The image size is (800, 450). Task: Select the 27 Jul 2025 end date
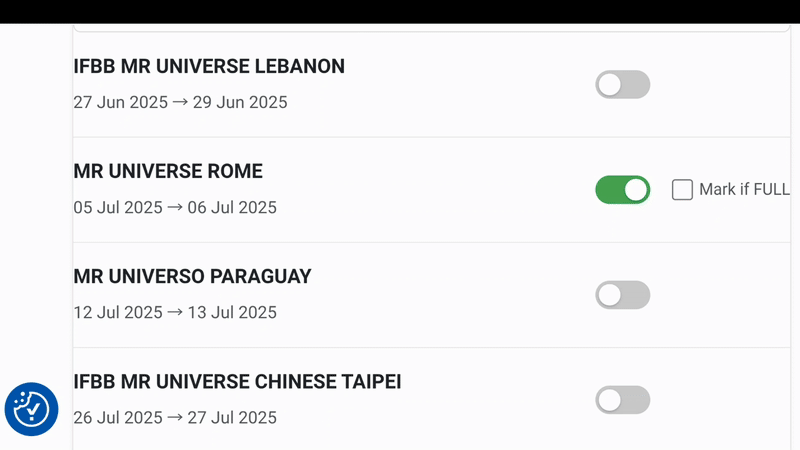point(234,418)
